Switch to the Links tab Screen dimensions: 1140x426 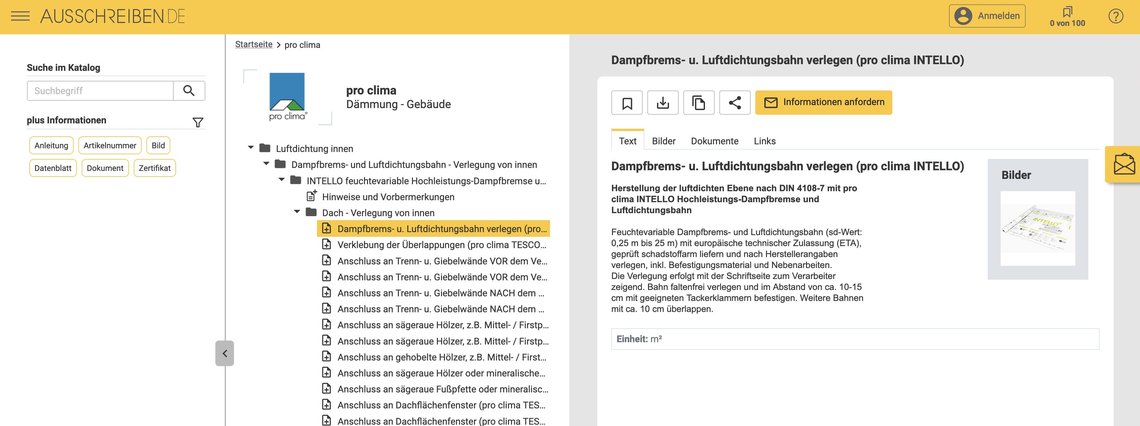coord(765,141)
